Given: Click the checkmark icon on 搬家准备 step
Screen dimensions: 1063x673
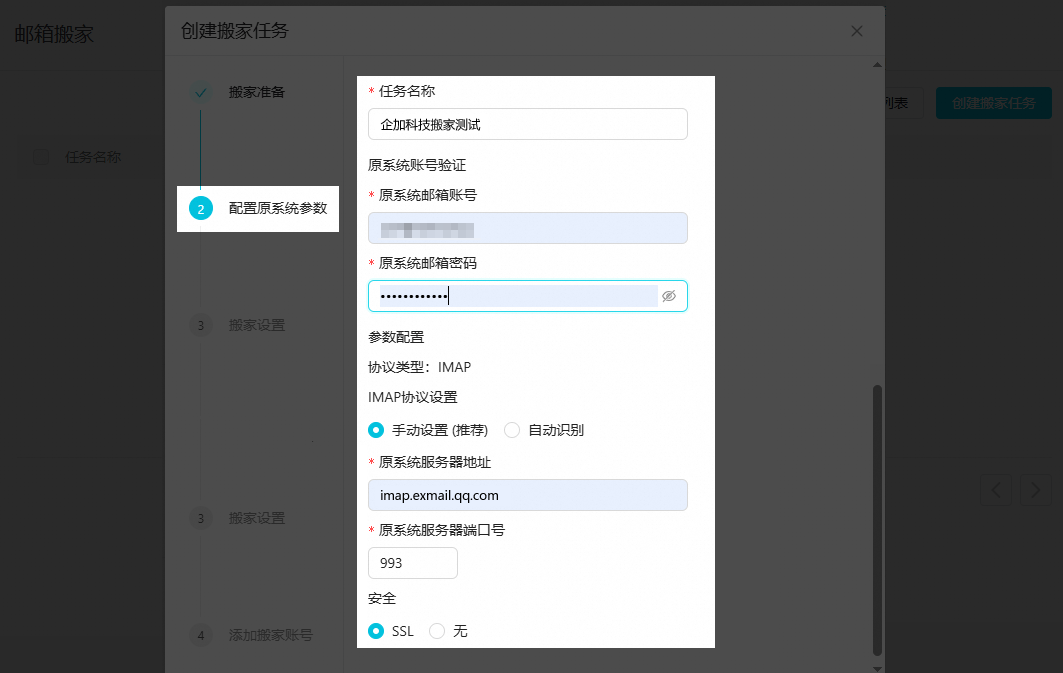Looking at the screenshot, I should point(200,91).
